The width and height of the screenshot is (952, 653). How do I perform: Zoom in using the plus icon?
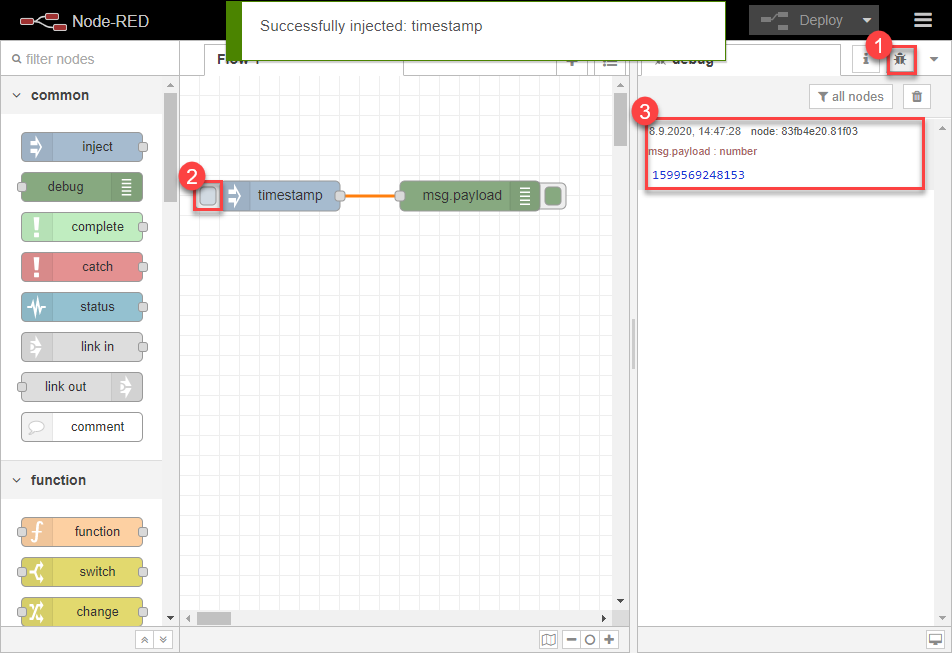(x=609, y=639)
